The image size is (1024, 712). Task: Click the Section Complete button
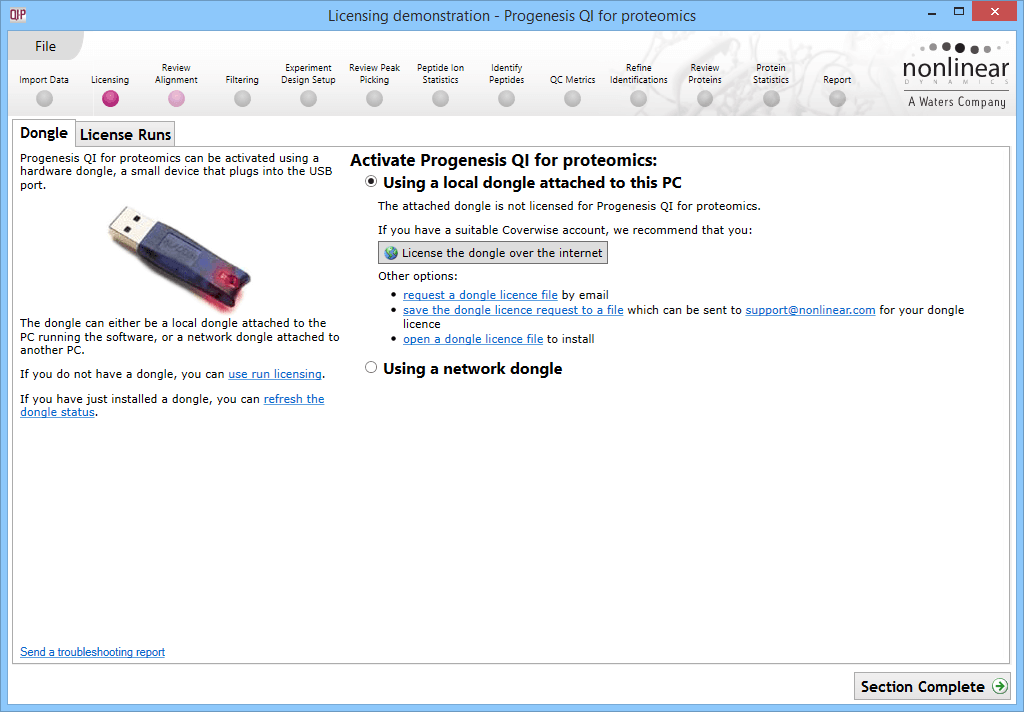tap(933, 687)
